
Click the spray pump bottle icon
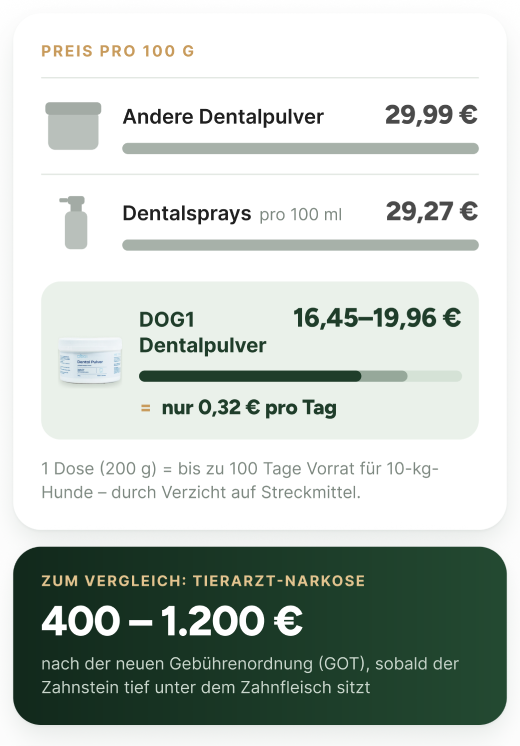(x=75, y=222)
